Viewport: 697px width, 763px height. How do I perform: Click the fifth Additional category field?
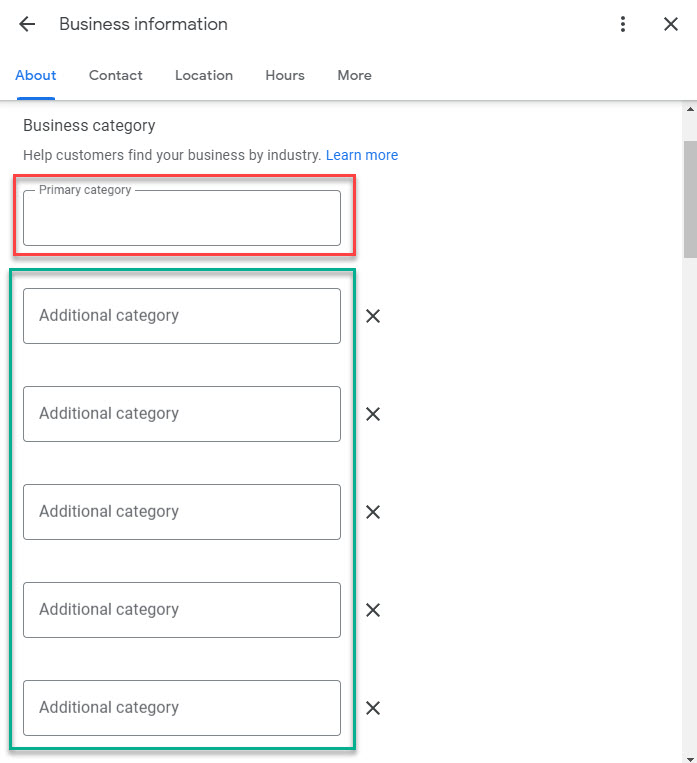coord(182,708)
